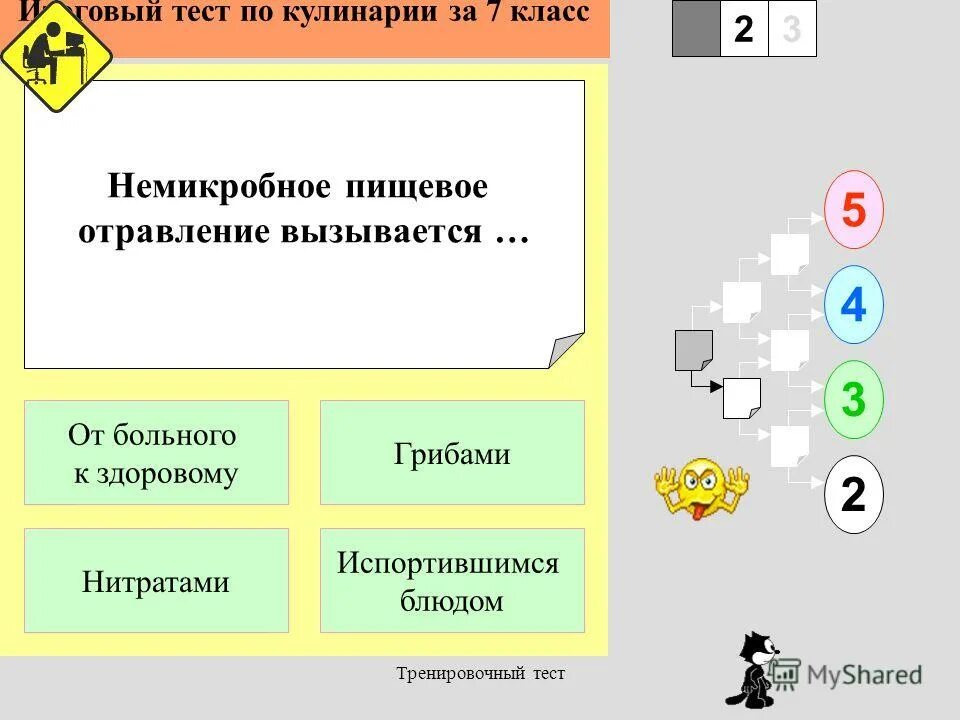Select the answer 'Грибами'
Viewport: 960px width, 720px height.
(x=451, y=454)
